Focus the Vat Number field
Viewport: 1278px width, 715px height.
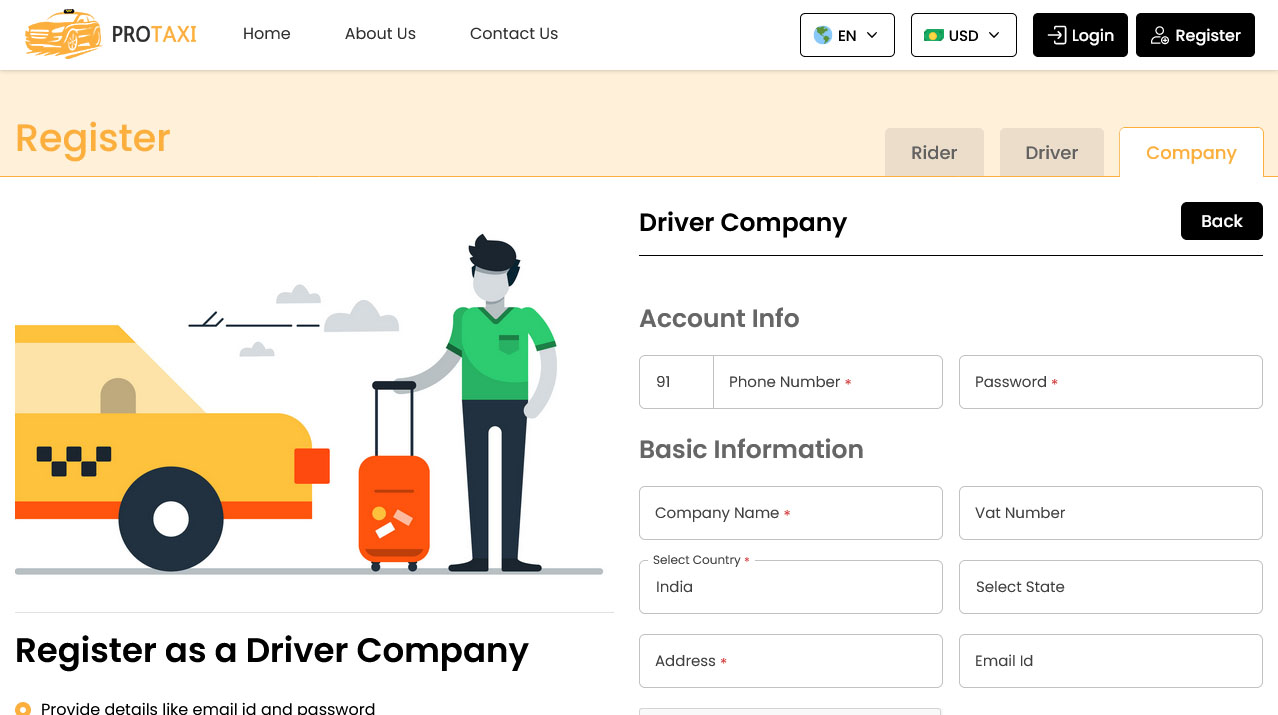1111,513
